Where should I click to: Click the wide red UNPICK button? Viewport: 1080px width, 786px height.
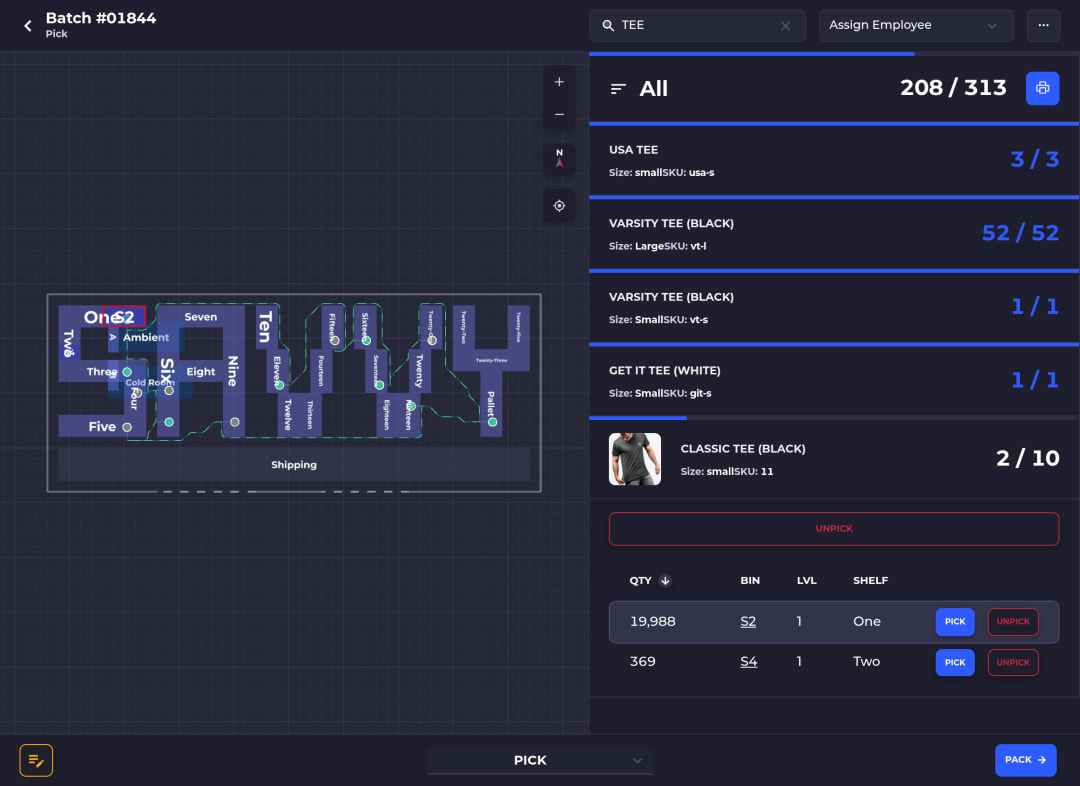[833, 528]
